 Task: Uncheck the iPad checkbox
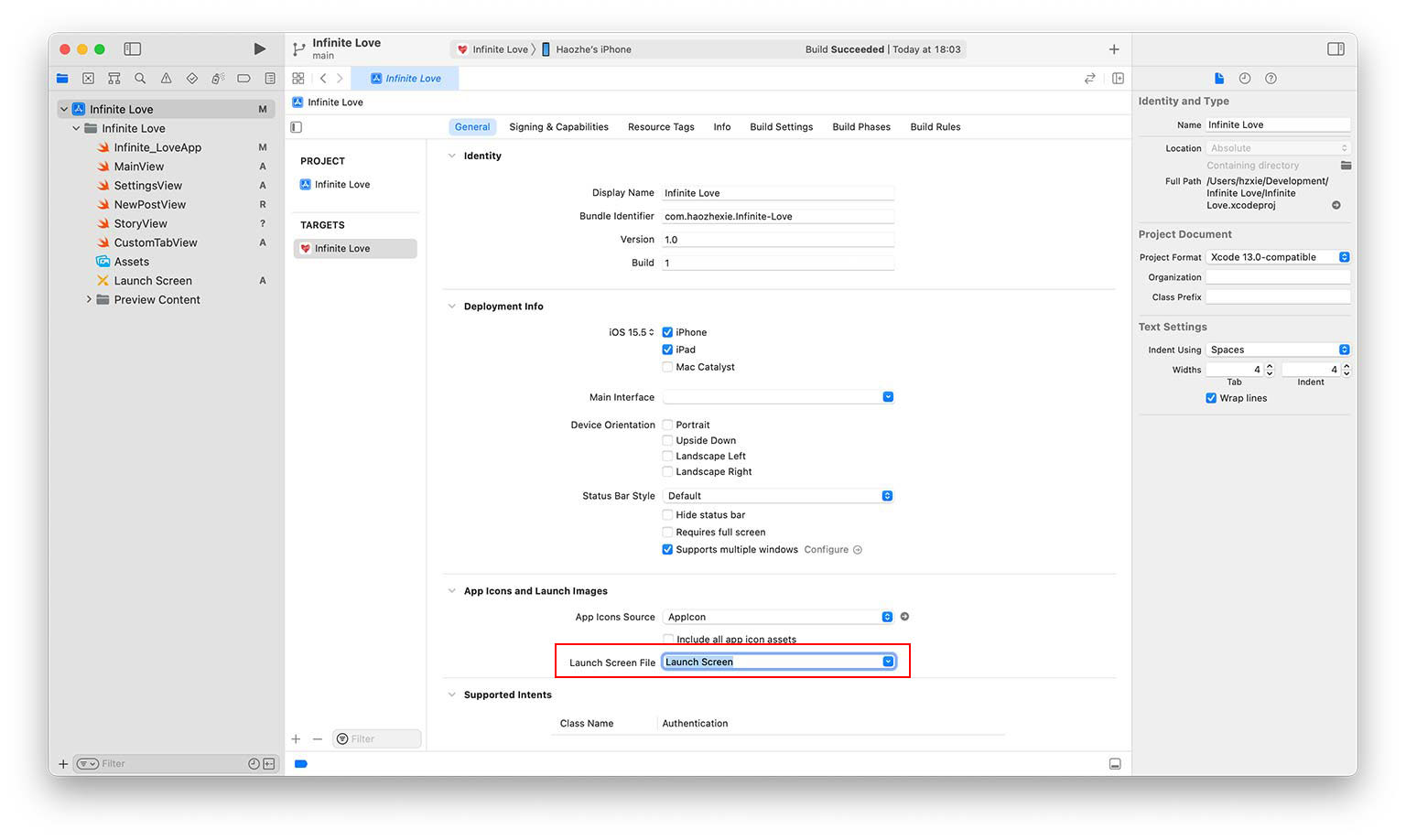pos(667,350)
